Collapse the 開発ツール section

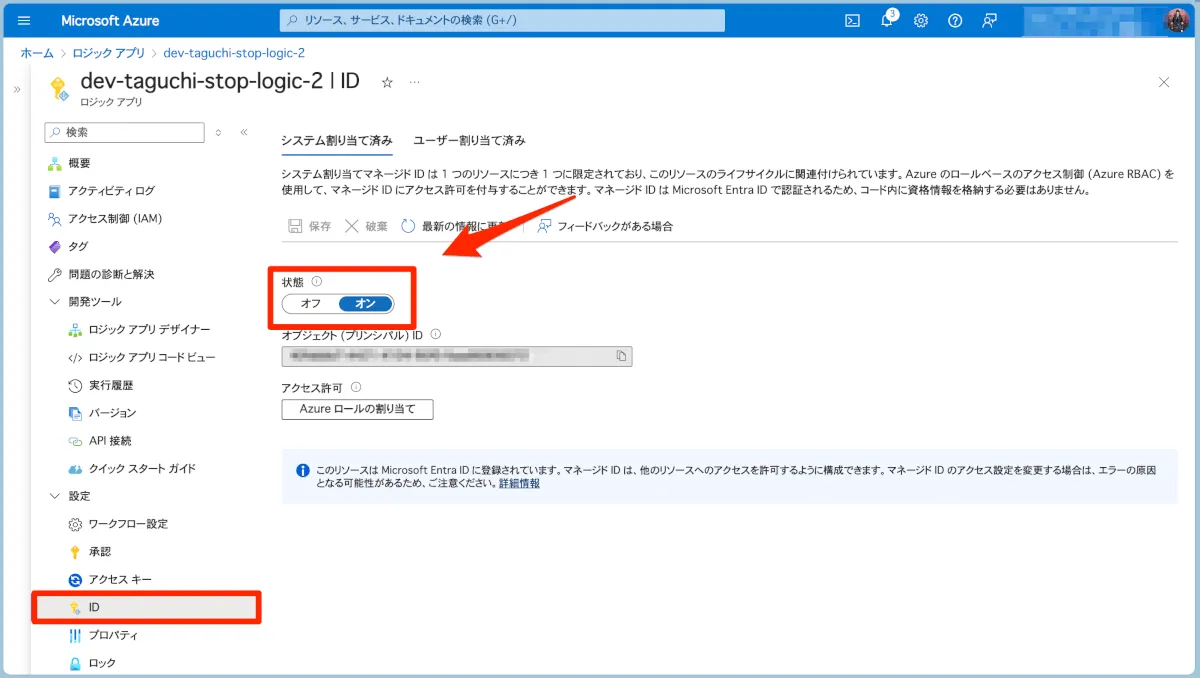coord(56,301)
